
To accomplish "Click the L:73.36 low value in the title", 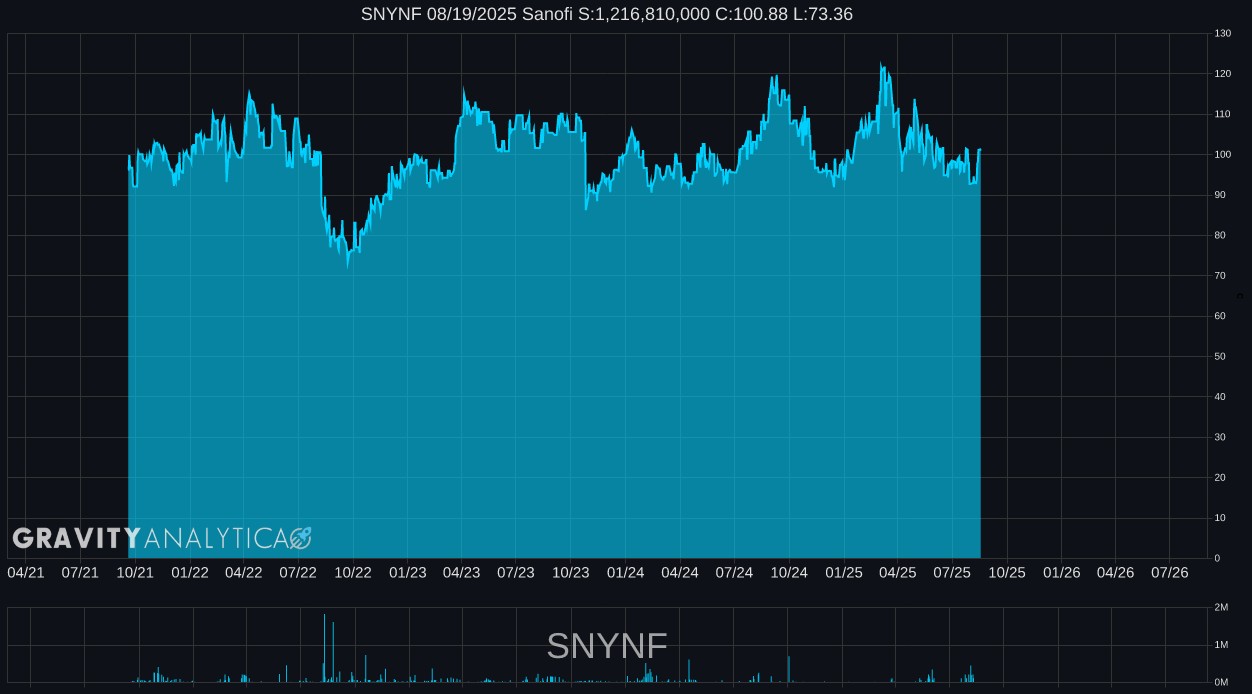I will tap(823, 14).
